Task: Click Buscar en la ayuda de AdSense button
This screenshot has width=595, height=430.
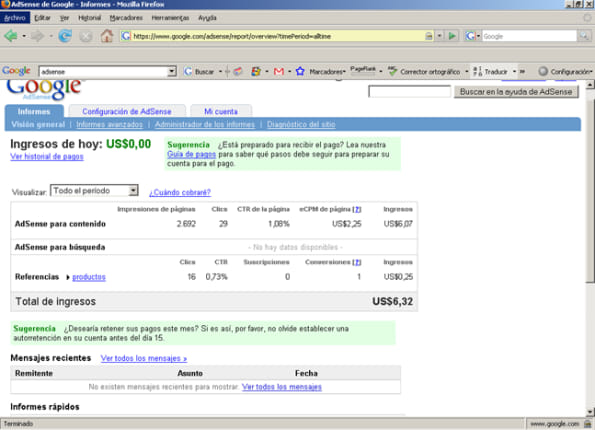Action: pos(516,92)
